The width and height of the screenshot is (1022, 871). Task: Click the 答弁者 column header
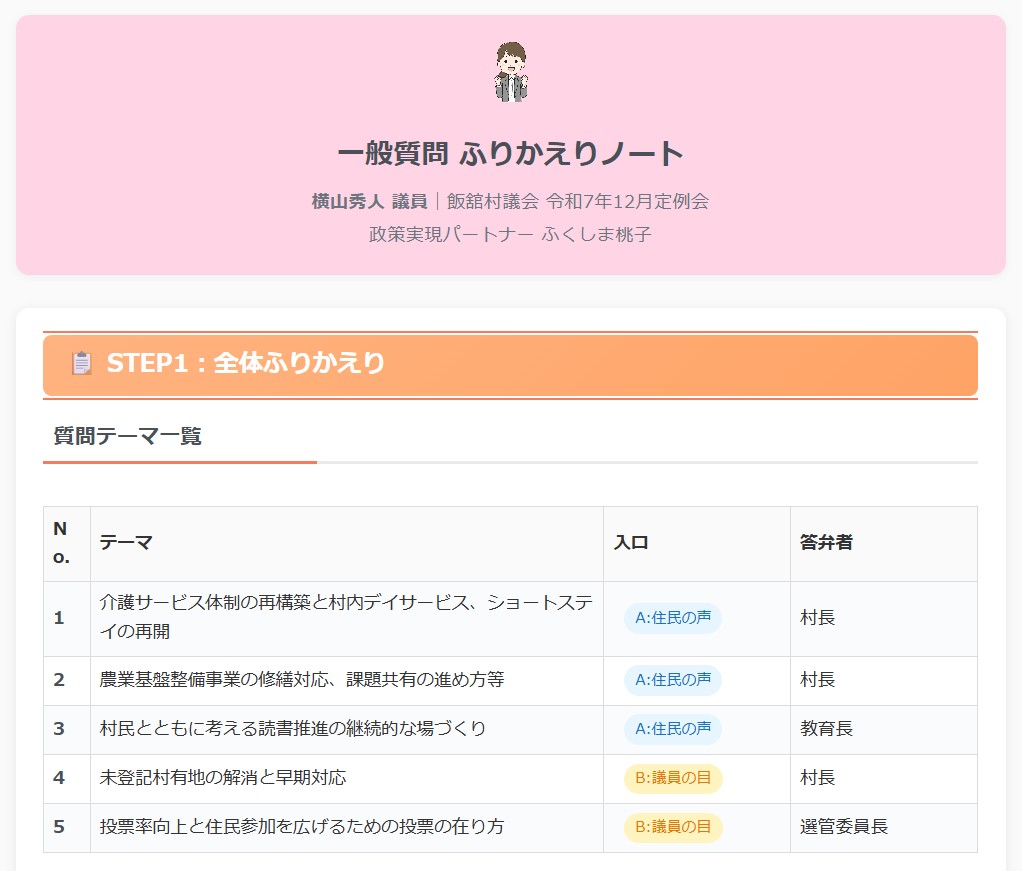pos(826,543)
